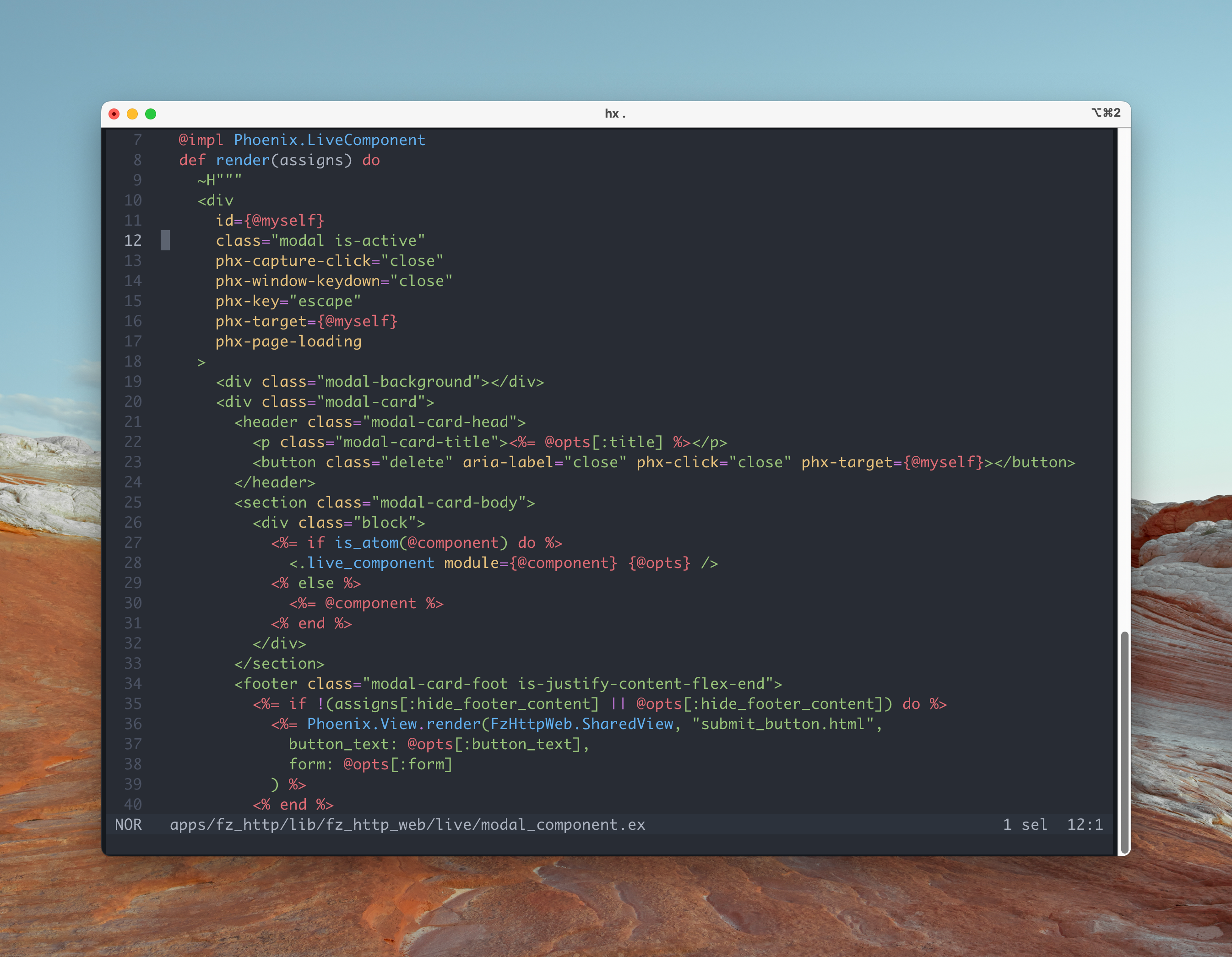This screenshot has height=957, width=1232.
Task: Click the '1 sel' selection count
Action: [x=1025, y=824]
